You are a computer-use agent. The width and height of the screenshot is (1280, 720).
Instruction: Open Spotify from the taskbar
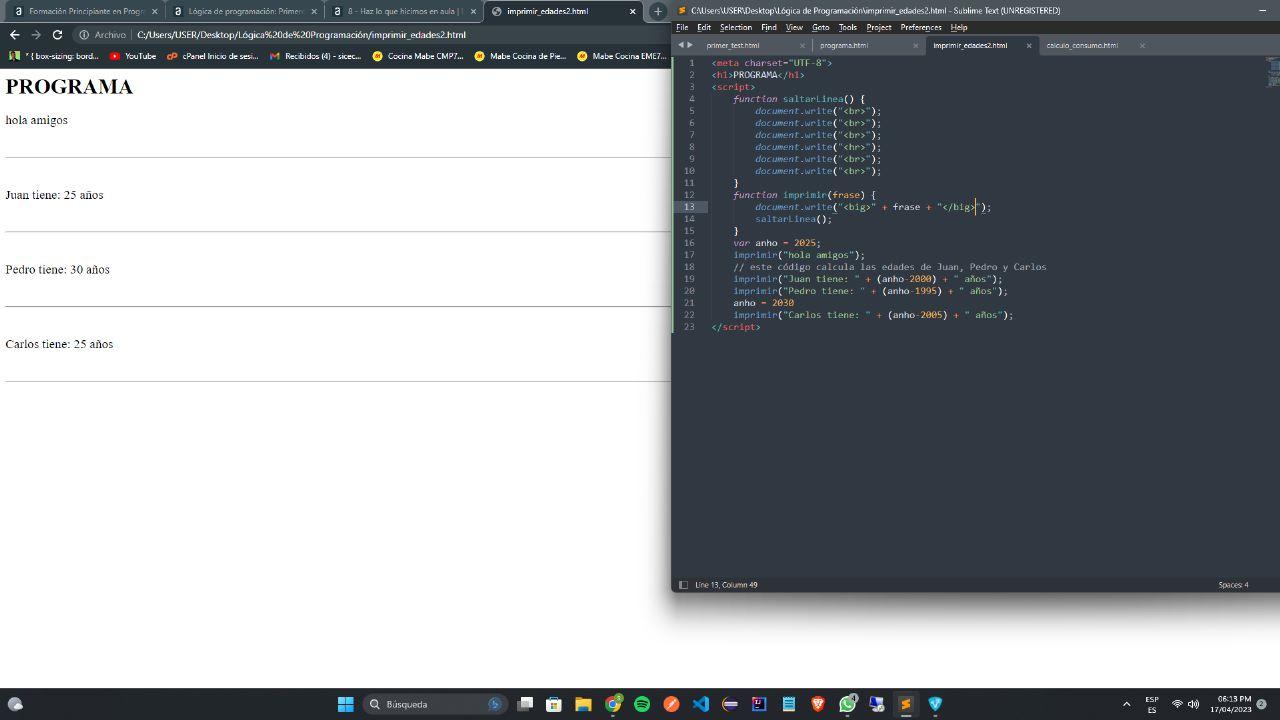click(x=642, y=704)
